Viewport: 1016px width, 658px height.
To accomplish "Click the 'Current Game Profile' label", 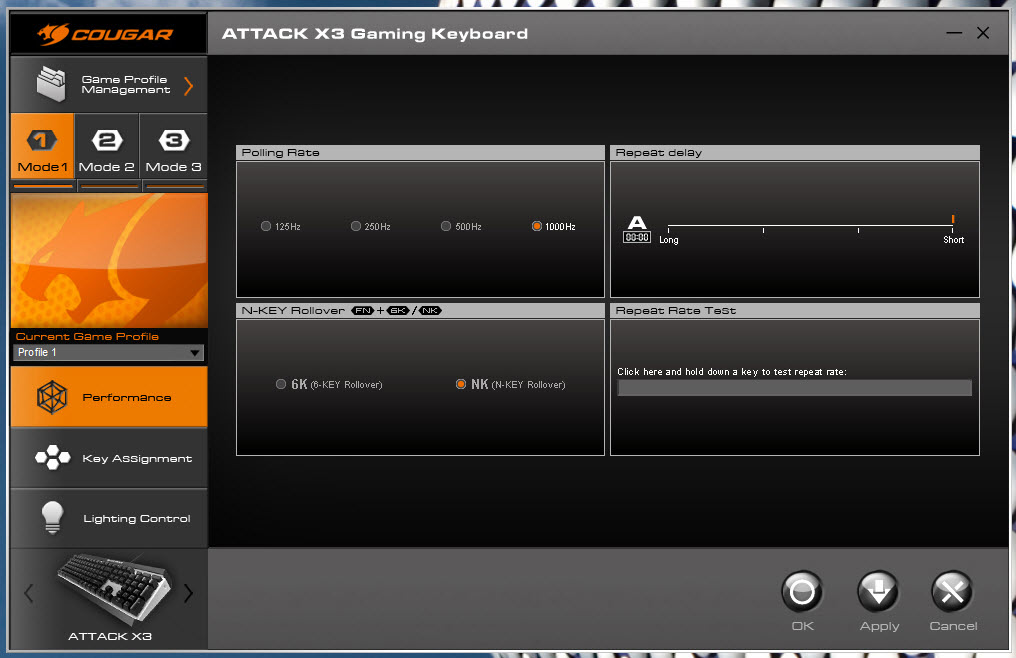I will 87,336.
